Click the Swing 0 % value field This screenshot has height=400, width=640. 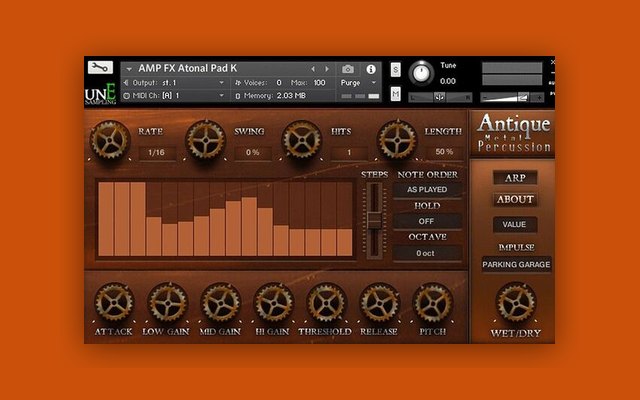pyautogui.click(x=253, y=153)
